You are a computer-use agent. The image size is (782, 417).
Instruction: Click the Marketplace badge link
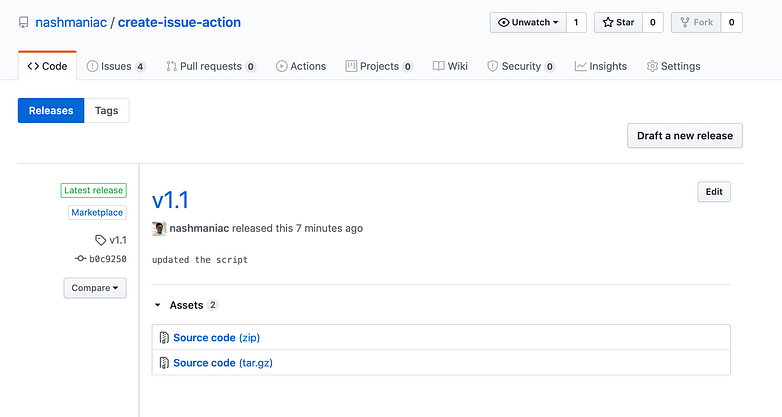point(97,212)
